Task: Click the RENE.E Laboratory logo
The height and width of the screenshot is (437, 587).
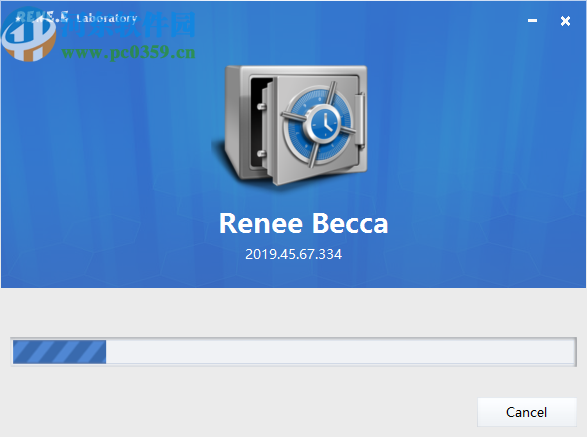Action: (x=77, y=17)
